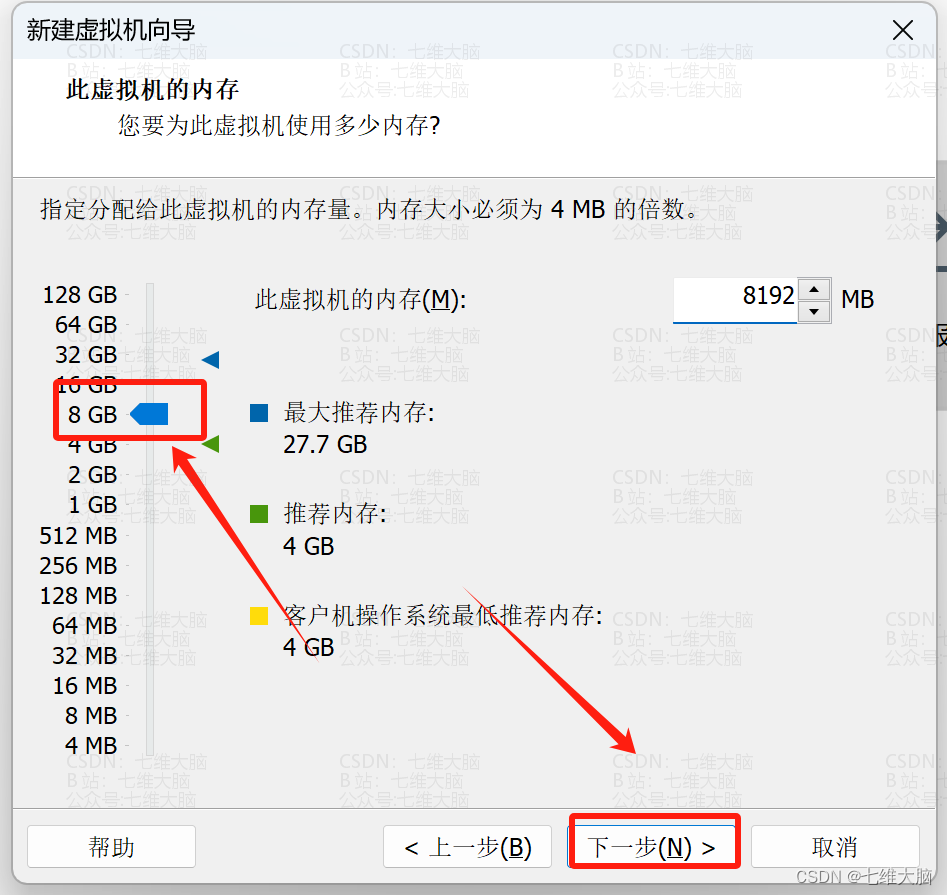Click the blue square legend for 最大推荐内存
This screenshot has height=895, width=947.
(259, 413)
